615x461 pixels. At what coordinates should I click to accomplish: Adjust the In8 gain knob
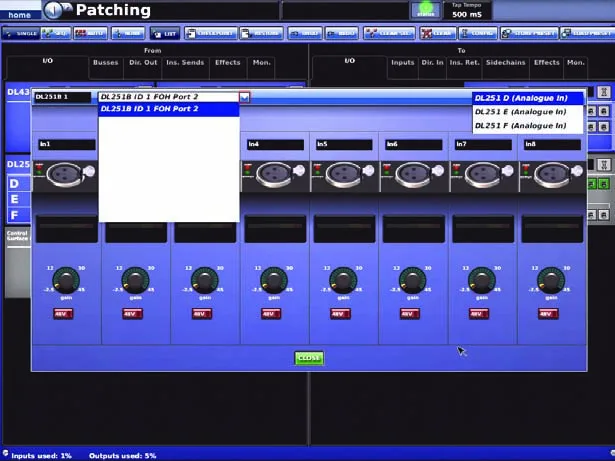tap(551, 281)
